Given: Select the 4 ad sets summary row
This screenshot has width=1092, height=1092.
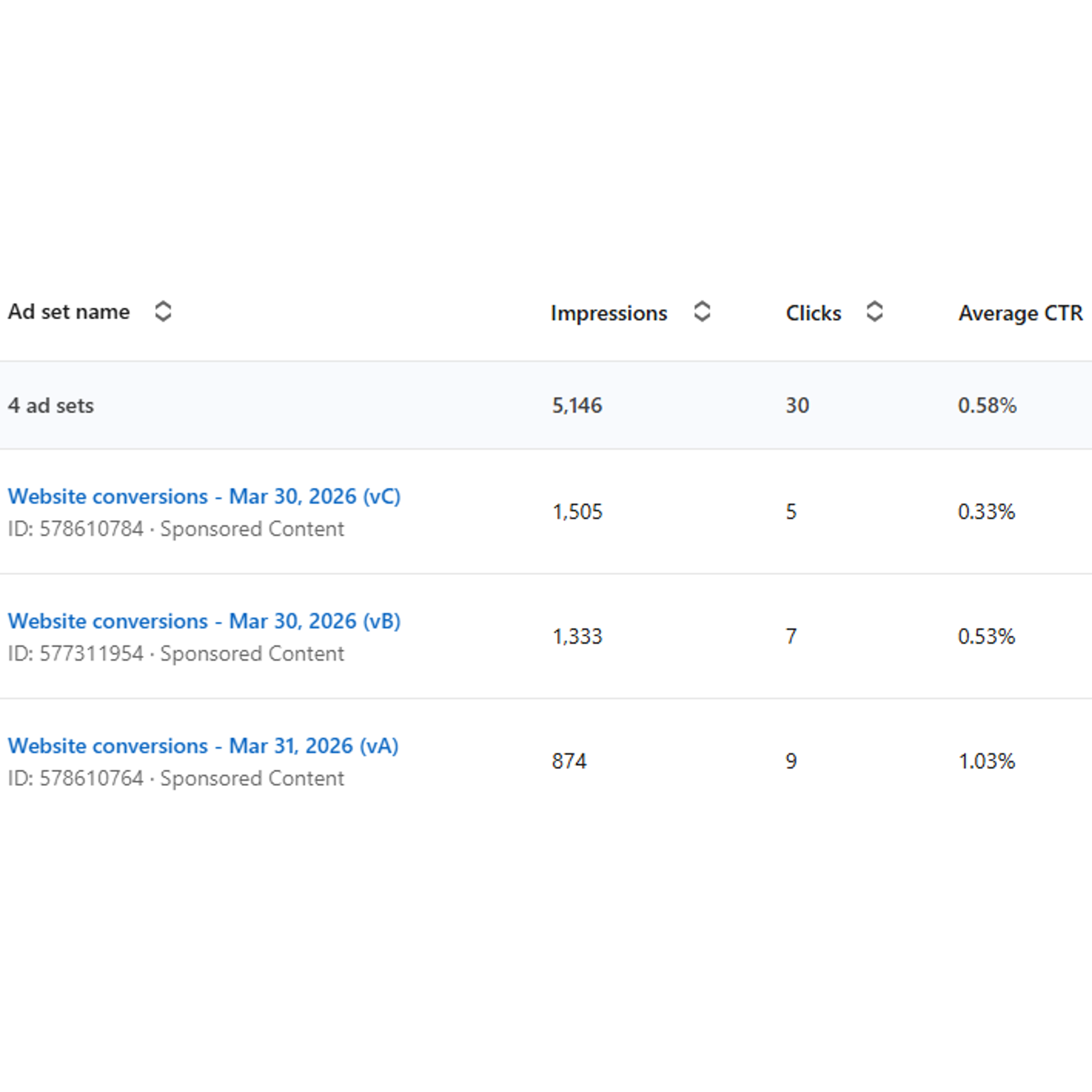Looking at the screenshot, I should pyautogui.click(x=546, y=405).
